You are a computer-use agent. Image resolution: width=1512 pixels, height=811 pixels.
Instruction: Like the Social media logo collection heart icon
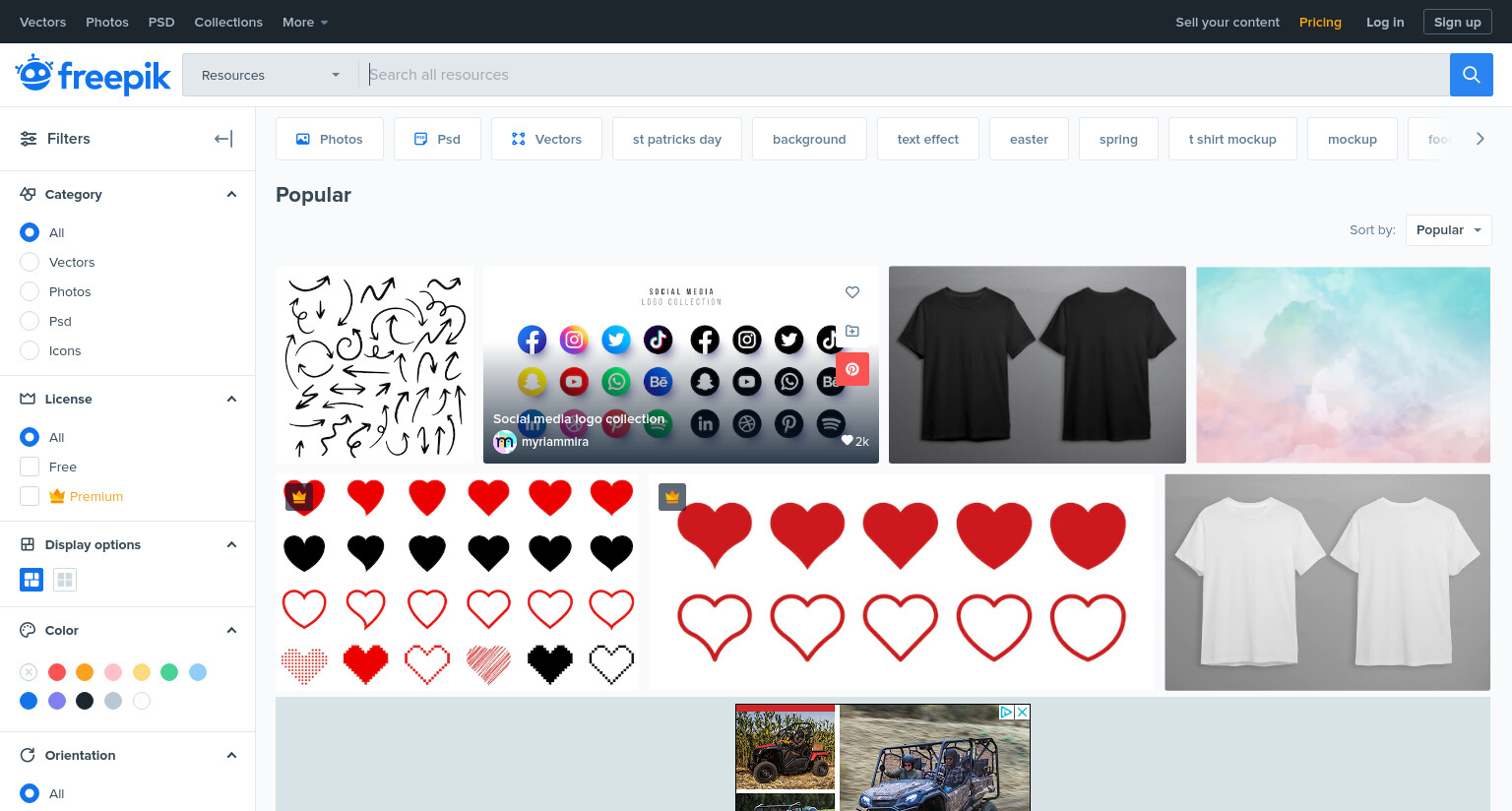click(852, 292)
